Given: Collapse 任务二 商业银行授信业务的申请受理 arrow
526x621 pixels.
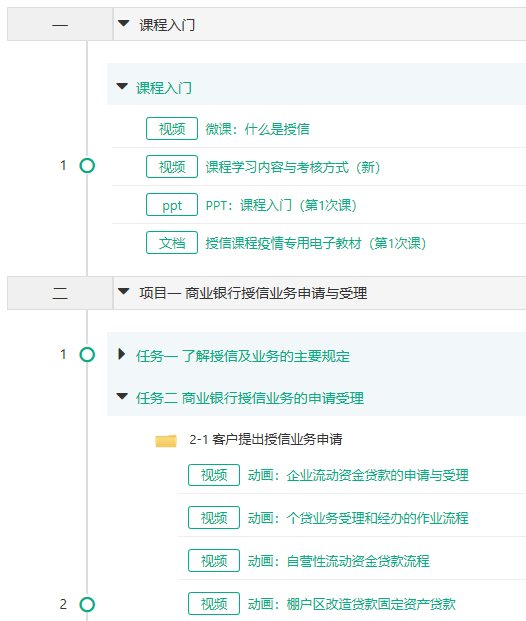Looking at the screenshot, I should 122,396.
